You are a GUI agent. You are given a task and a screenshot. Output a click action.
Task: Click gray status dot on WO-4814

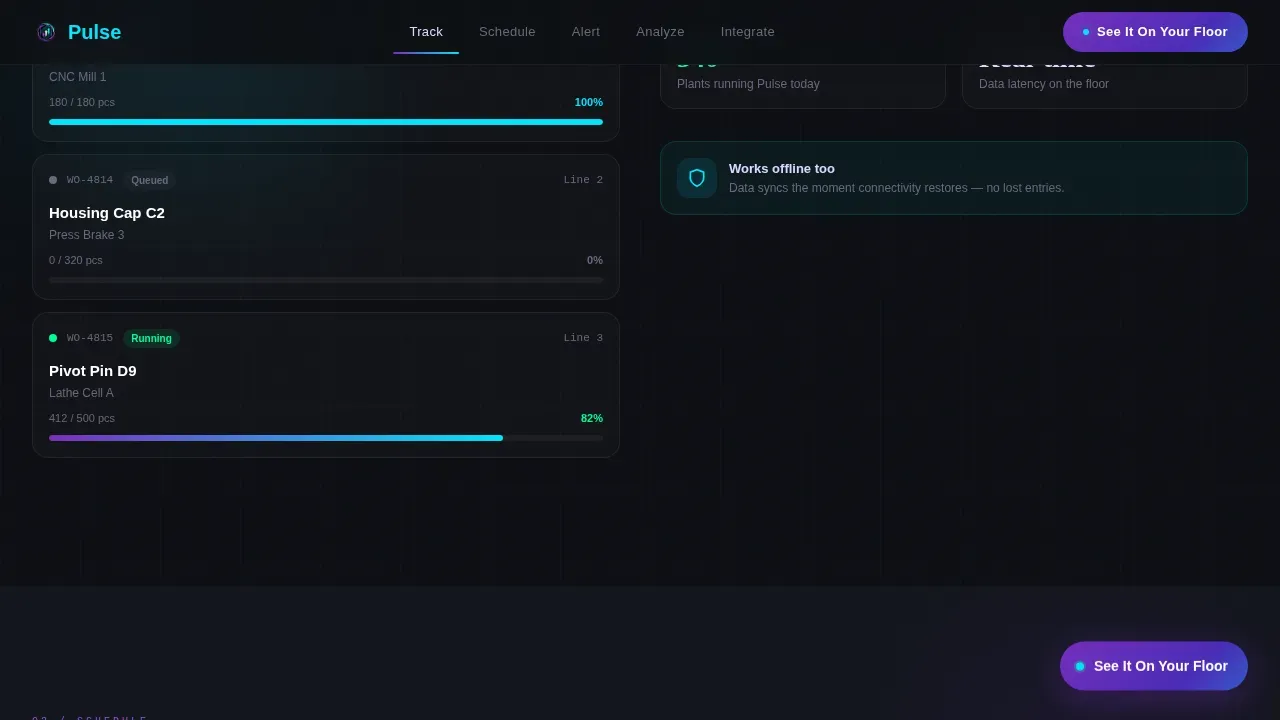[x=53, y=180]
